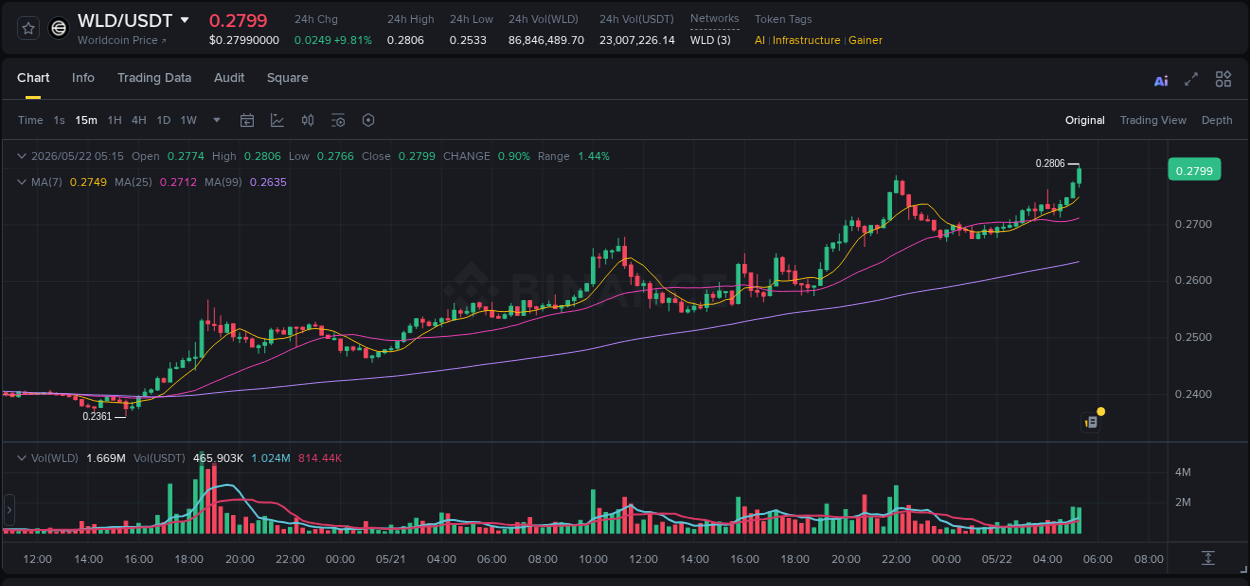Open the AI analysis icon
The height and width of the screenshot is (586, 1250).
click(1161, 80)
